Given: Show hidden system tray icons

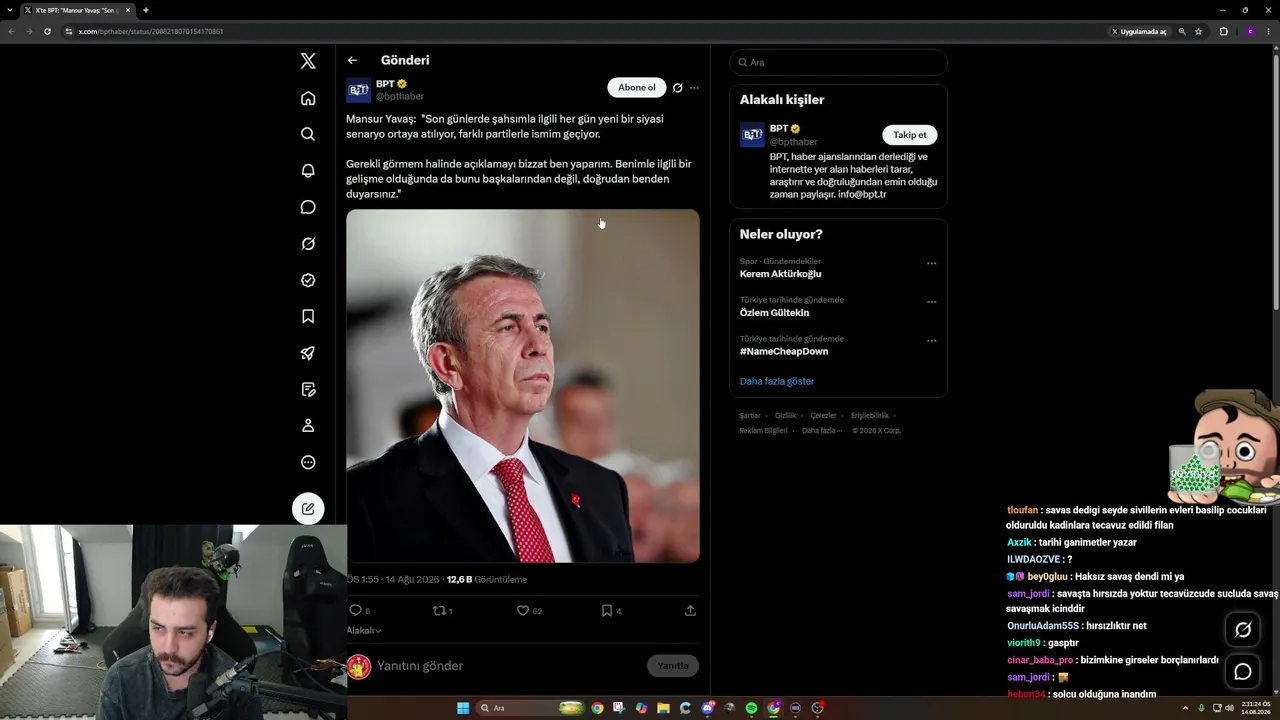Looking at the screenshot, I should click(x=1186, y=708).
